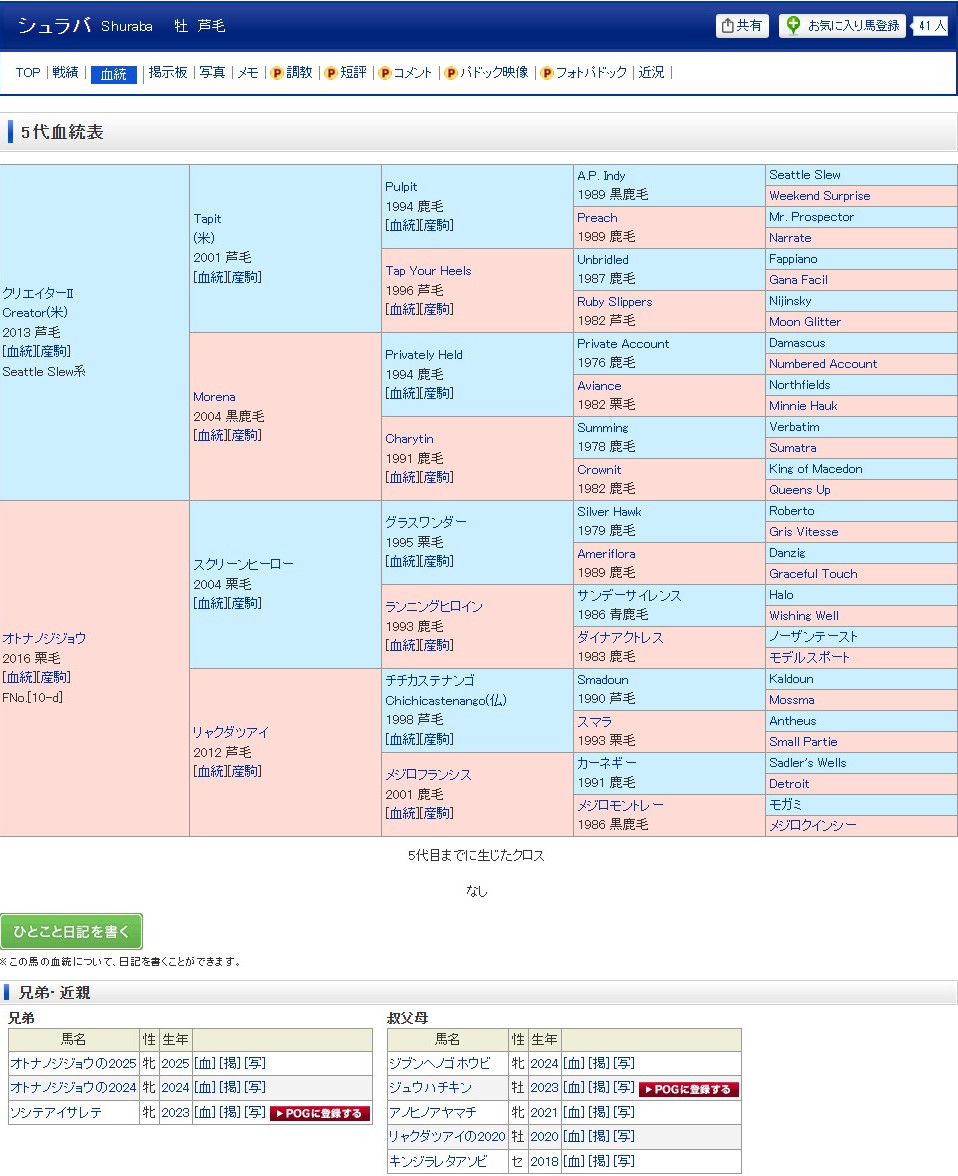Open the premium 短評 tab
Viewport: 958px width, 1176px height.
click(x=345, y=73)
